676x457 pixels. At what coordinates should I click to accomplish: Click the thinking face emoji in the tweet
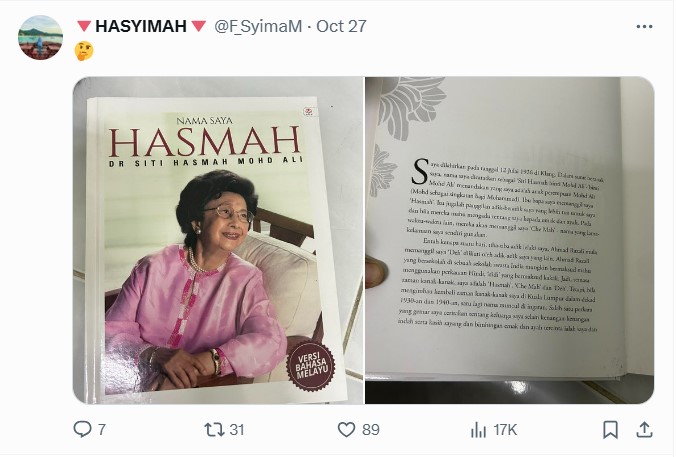[84, 51]
